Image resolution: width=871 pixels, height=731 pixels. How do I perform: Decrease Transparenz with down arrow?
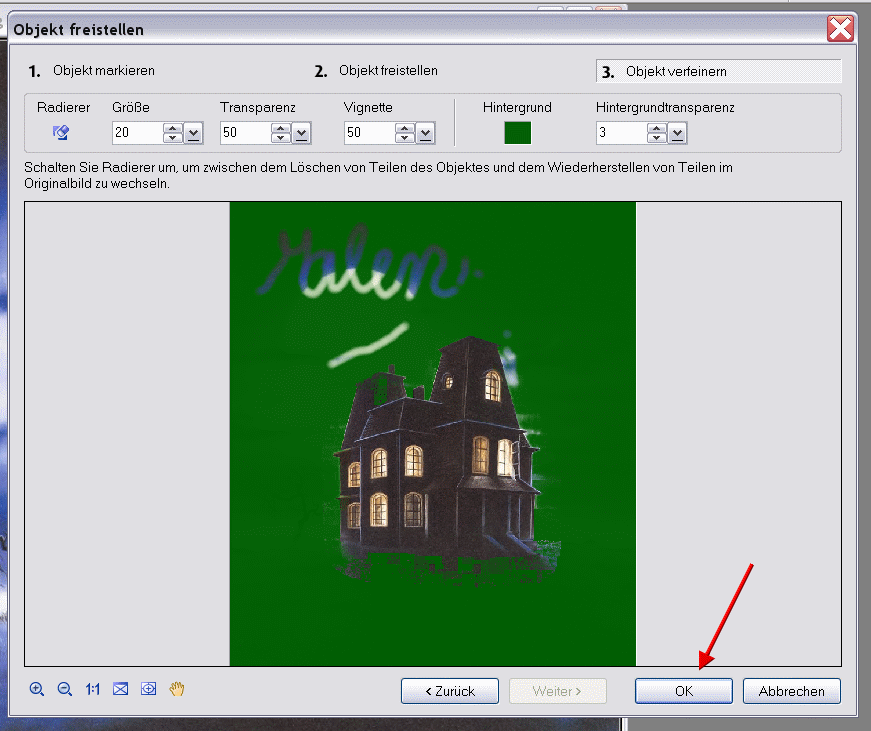tap(281, 138)
